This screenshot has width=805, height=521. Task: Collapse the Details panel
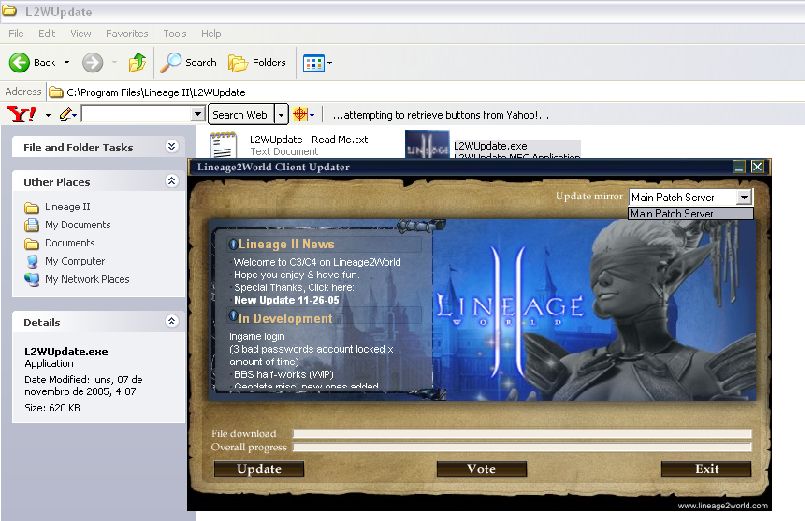pyautogui.click(x=171, y=321)
